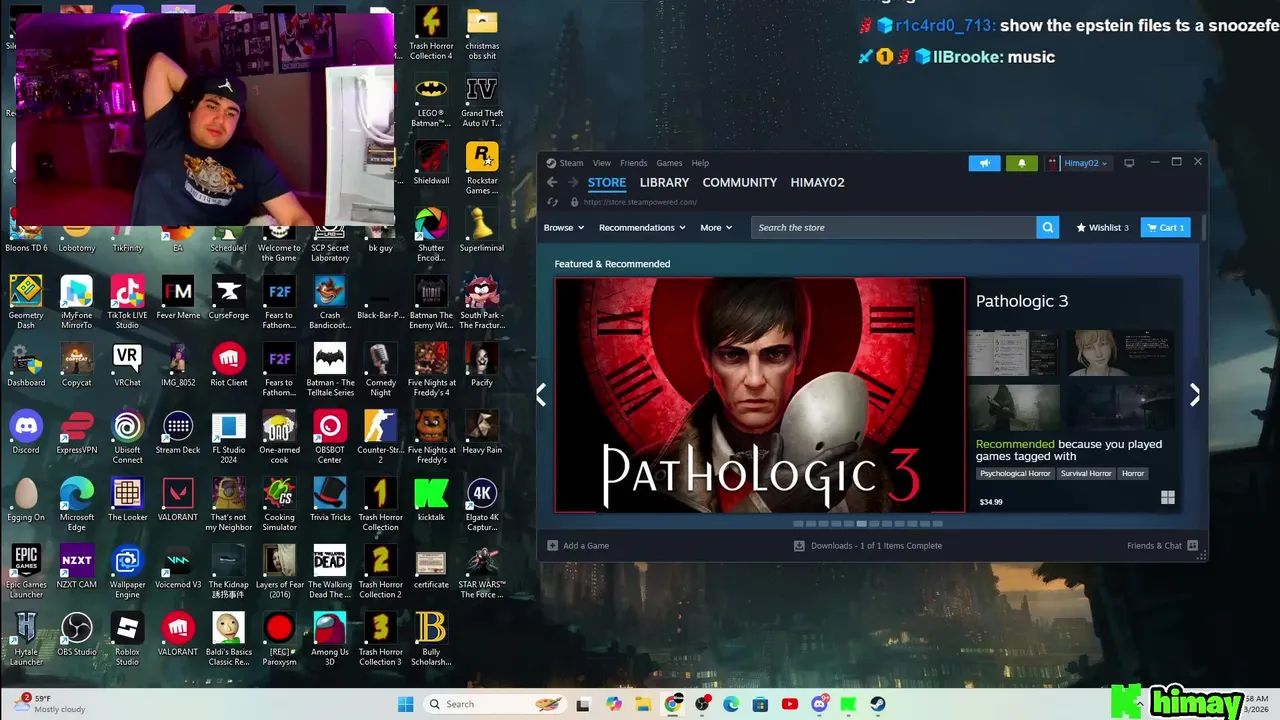The height and width of the screenshot is (720, 1280).
Task: Open Wallpaper Engine desktop shortcut
Action: [x=127, y=572]
